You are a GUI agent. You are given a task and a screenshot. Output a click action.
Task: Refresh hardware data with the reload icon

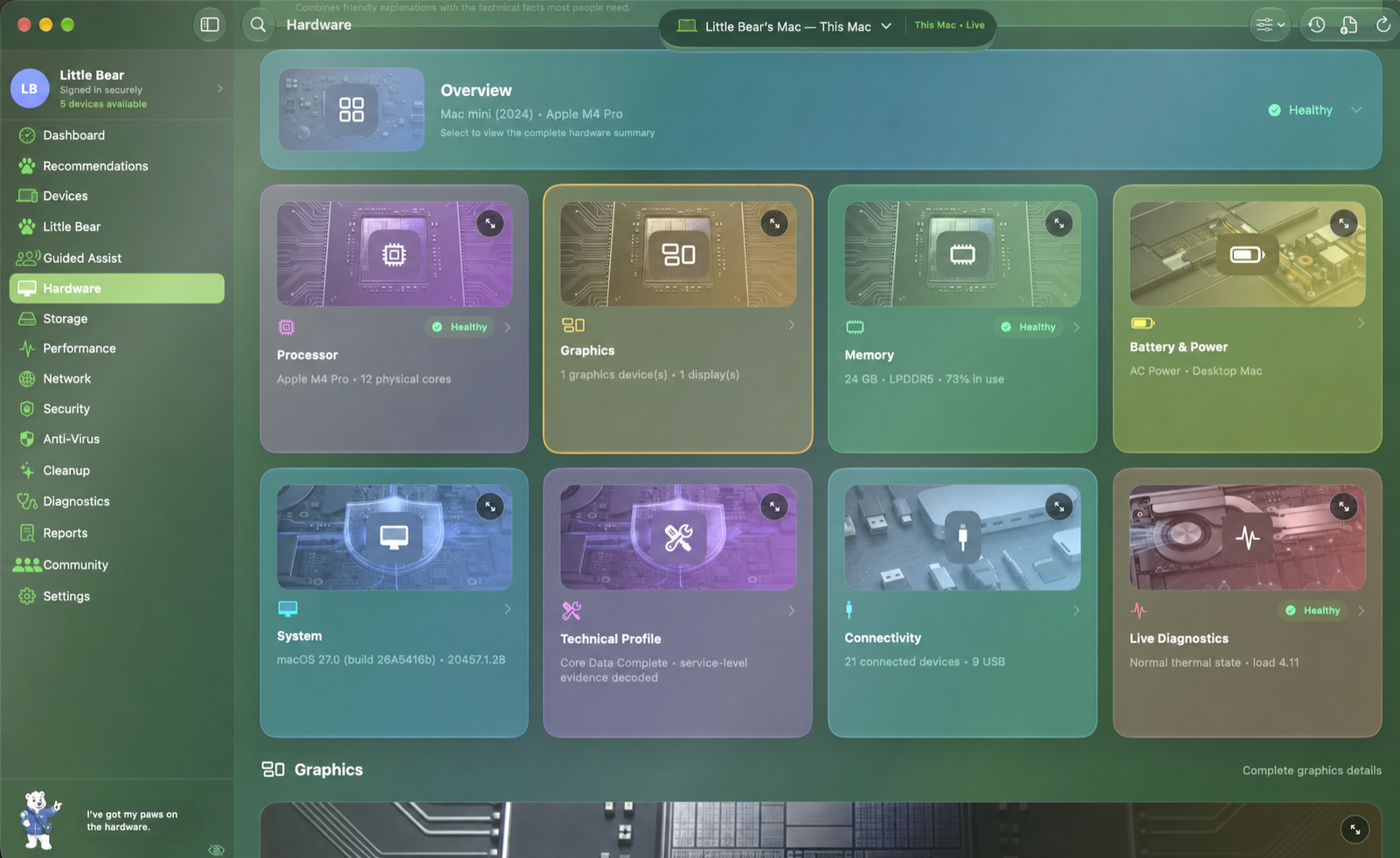point(1383,24)
